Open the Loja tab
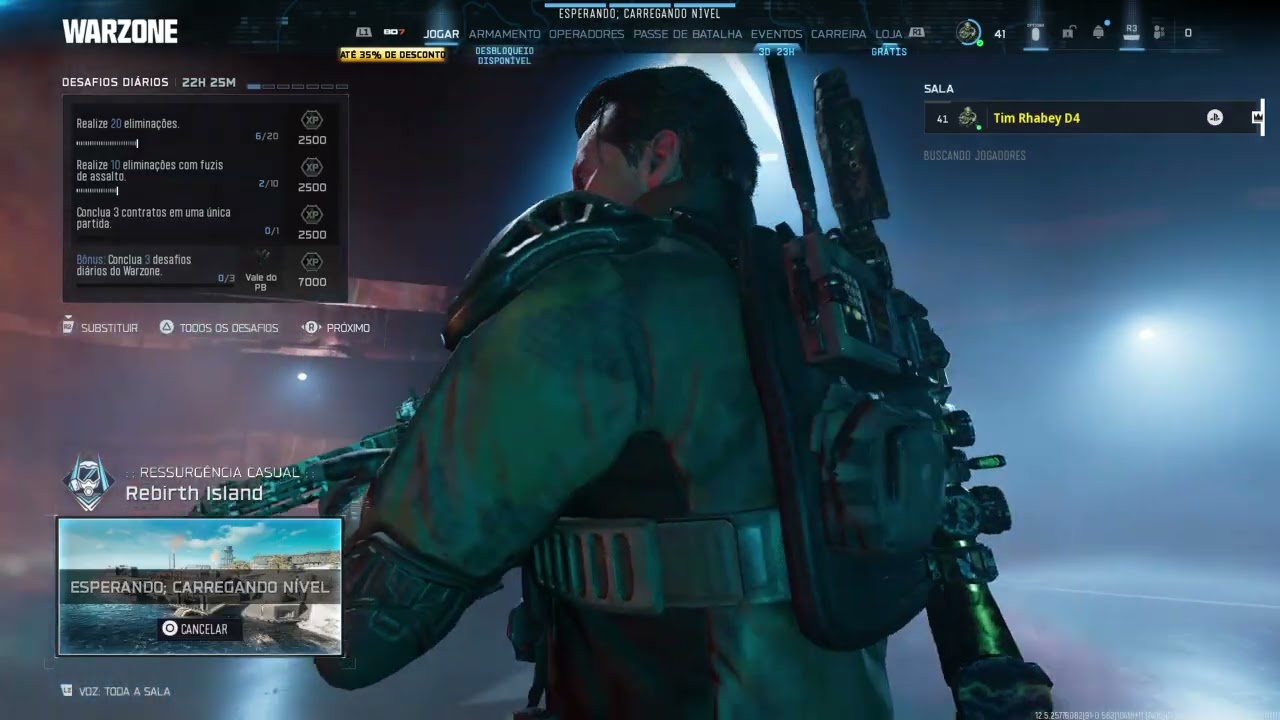This screenshot has height=720, width=1280. (x=888, y=34)
